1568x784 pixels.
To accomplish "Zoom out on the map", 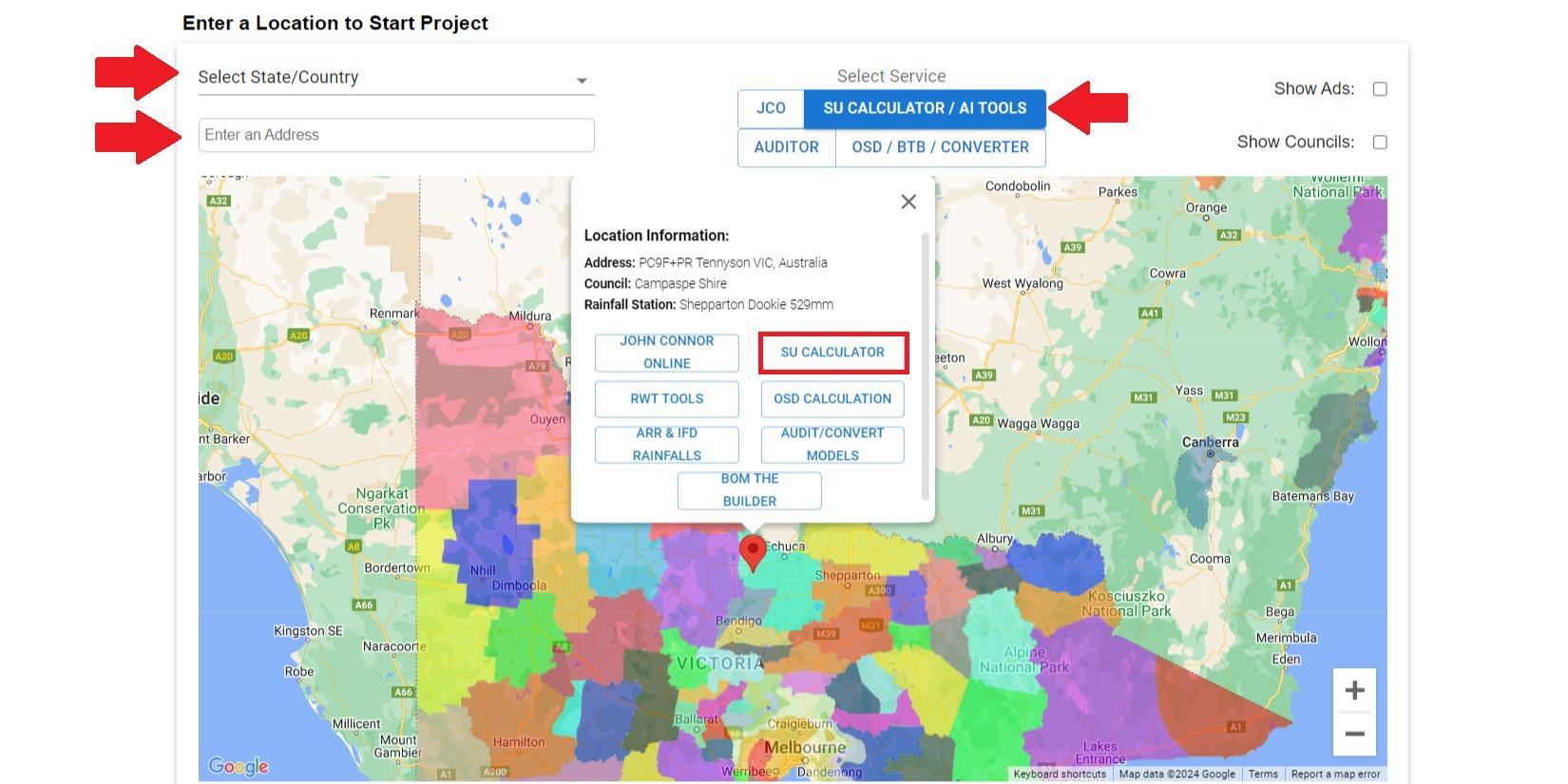I will tap(1355, 734).
